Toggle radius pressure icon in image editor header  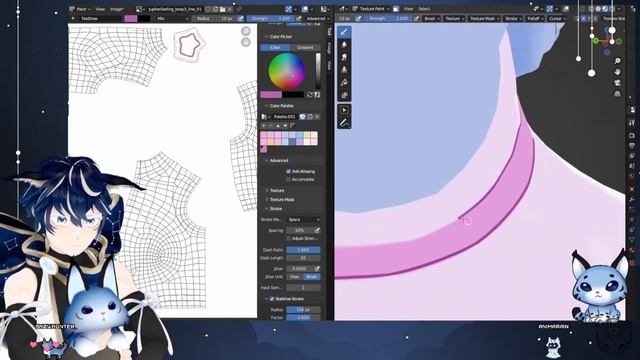[x=240, y=18]
